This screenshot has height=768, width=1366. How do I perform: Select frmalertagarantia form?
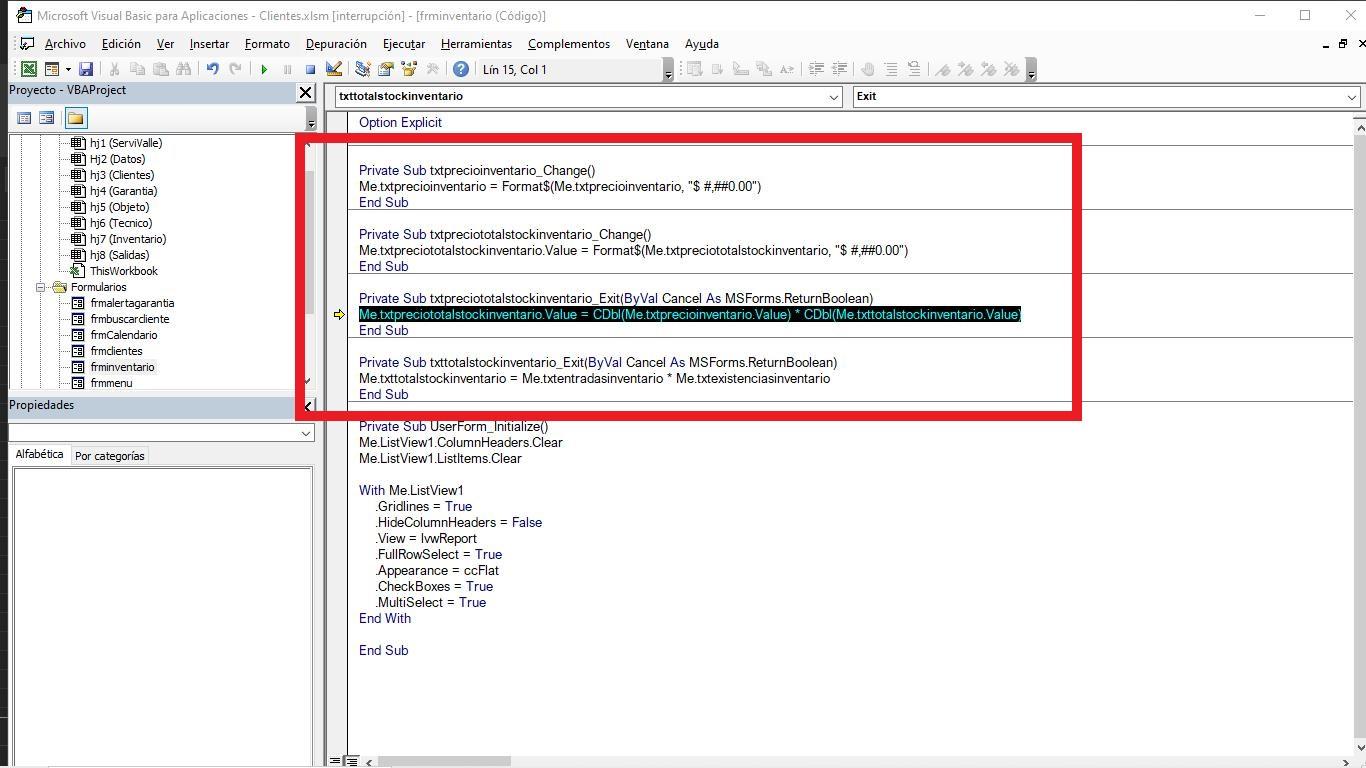click(132, 303)
